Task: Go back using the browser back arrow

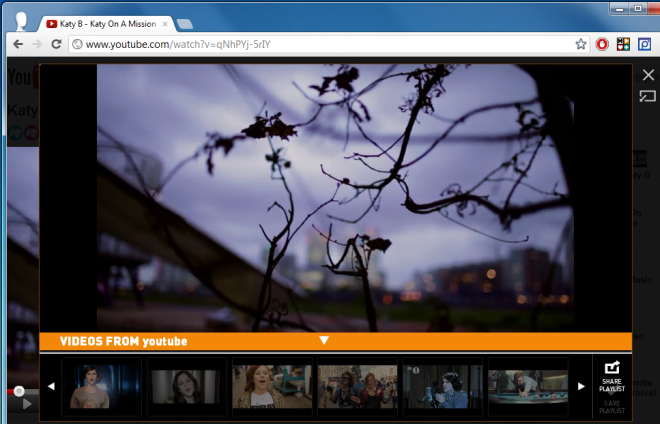Action: pyautogui.click(x=18, y=44)
